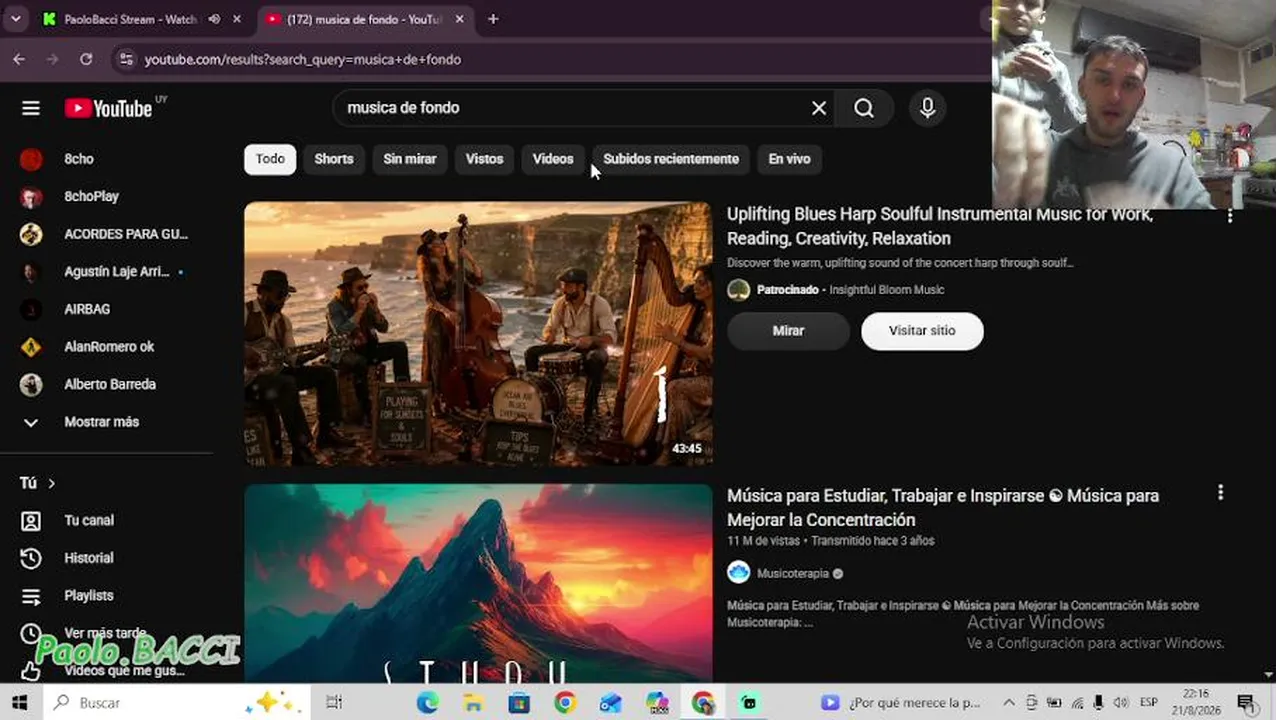1276x720 pixels.
Task: Open AIRBAG subscription in sidebar
Action: 87,309
